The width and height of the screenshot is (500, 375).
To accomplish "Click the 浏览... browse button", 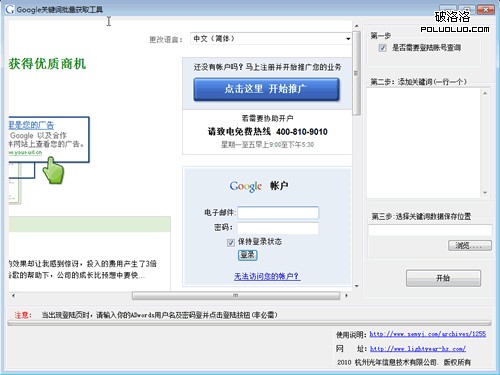I will (x=470, y=246).
